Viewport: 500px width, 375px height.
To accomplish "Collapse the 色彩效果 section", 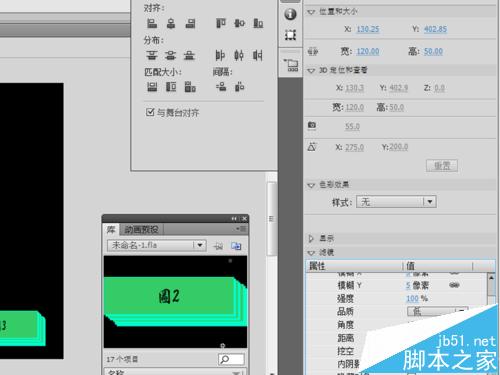I will pyautogui.click(x=311, y=185).
